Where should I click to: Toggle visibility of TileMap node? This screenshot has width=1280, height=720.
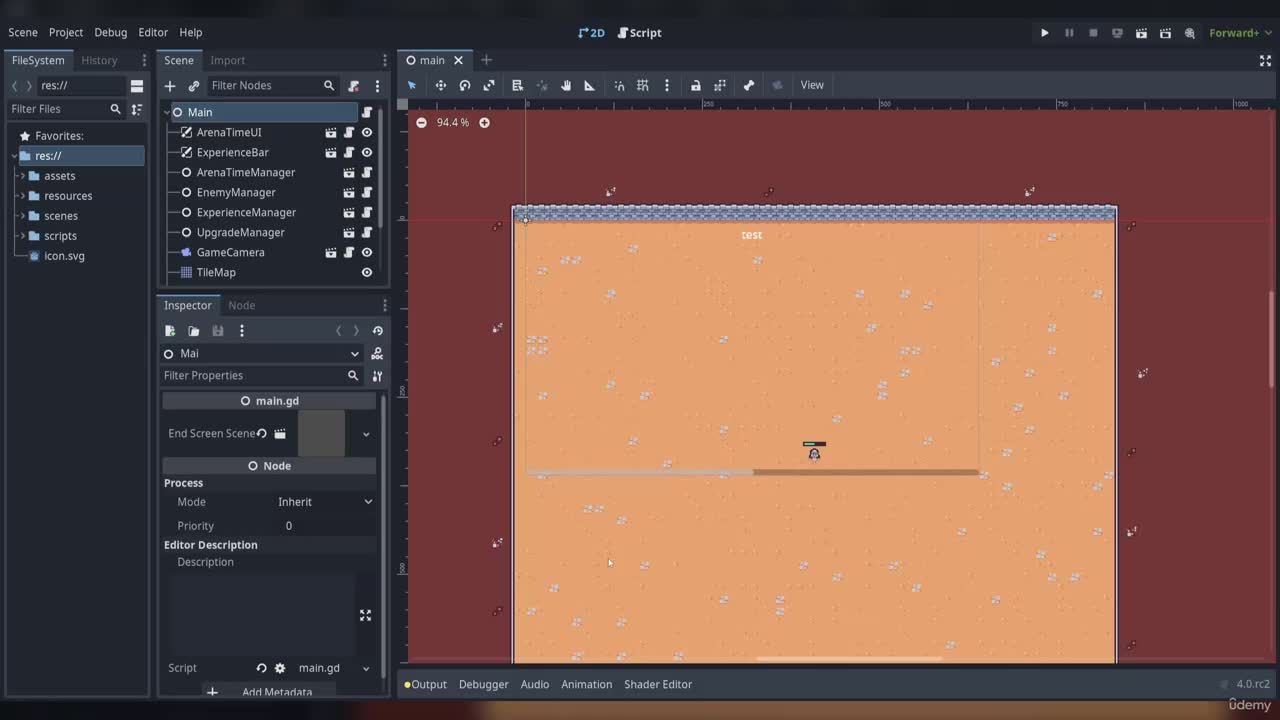367,272
